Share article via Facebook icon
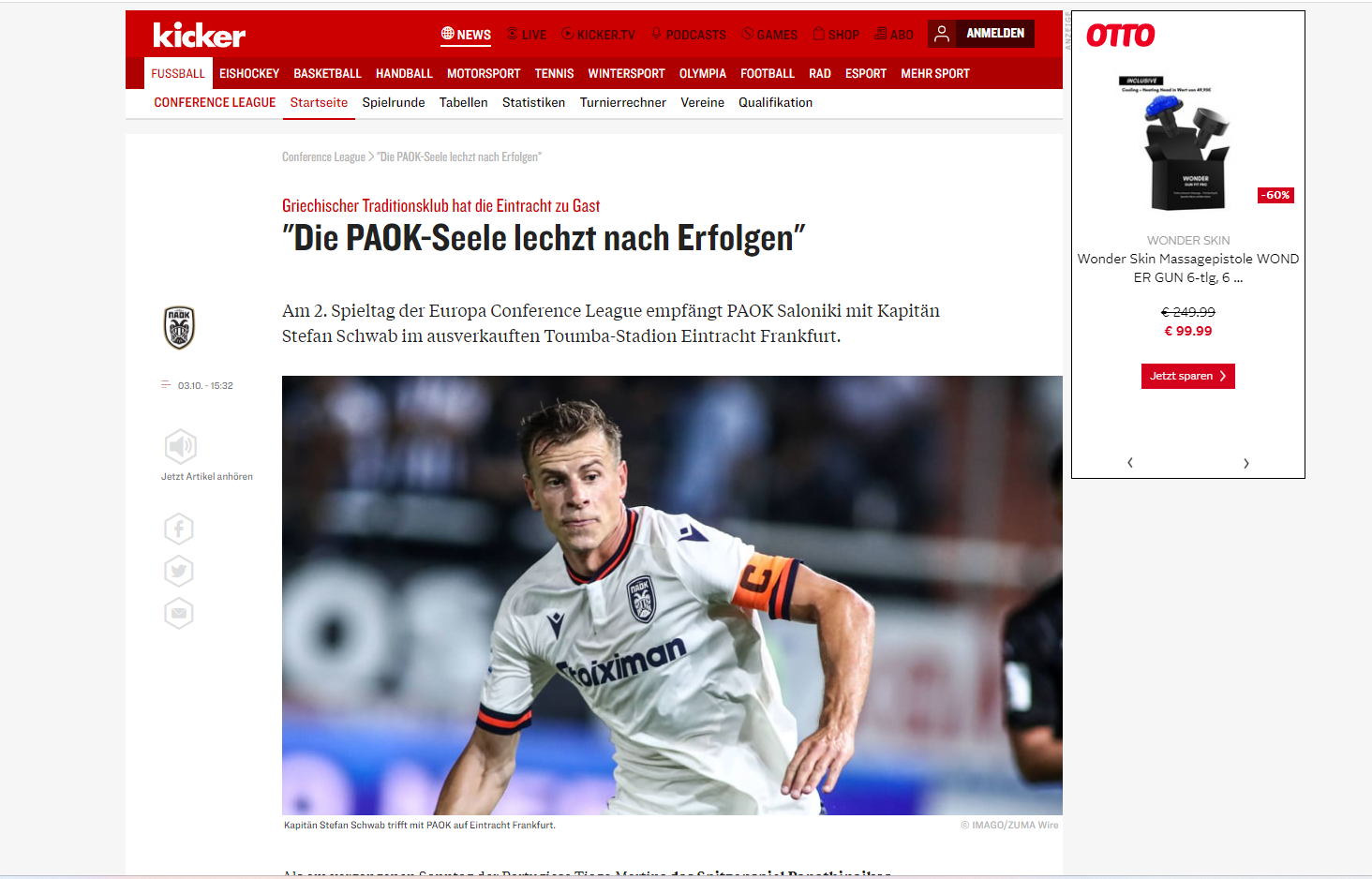Viewport: 1372px width, 879px height. coord(179,529)
